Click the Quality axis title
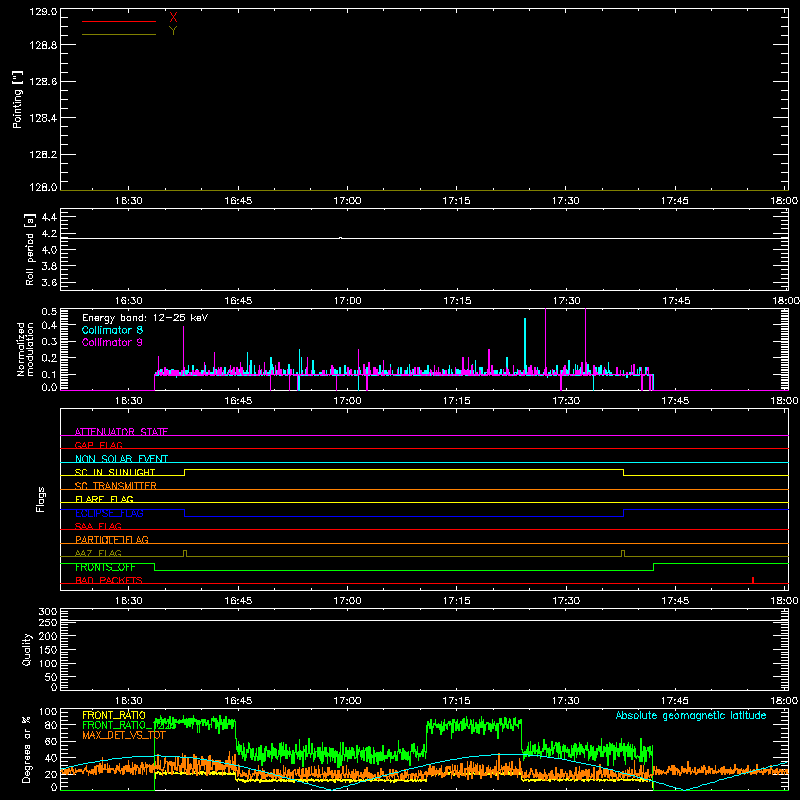 pos(27,649)
